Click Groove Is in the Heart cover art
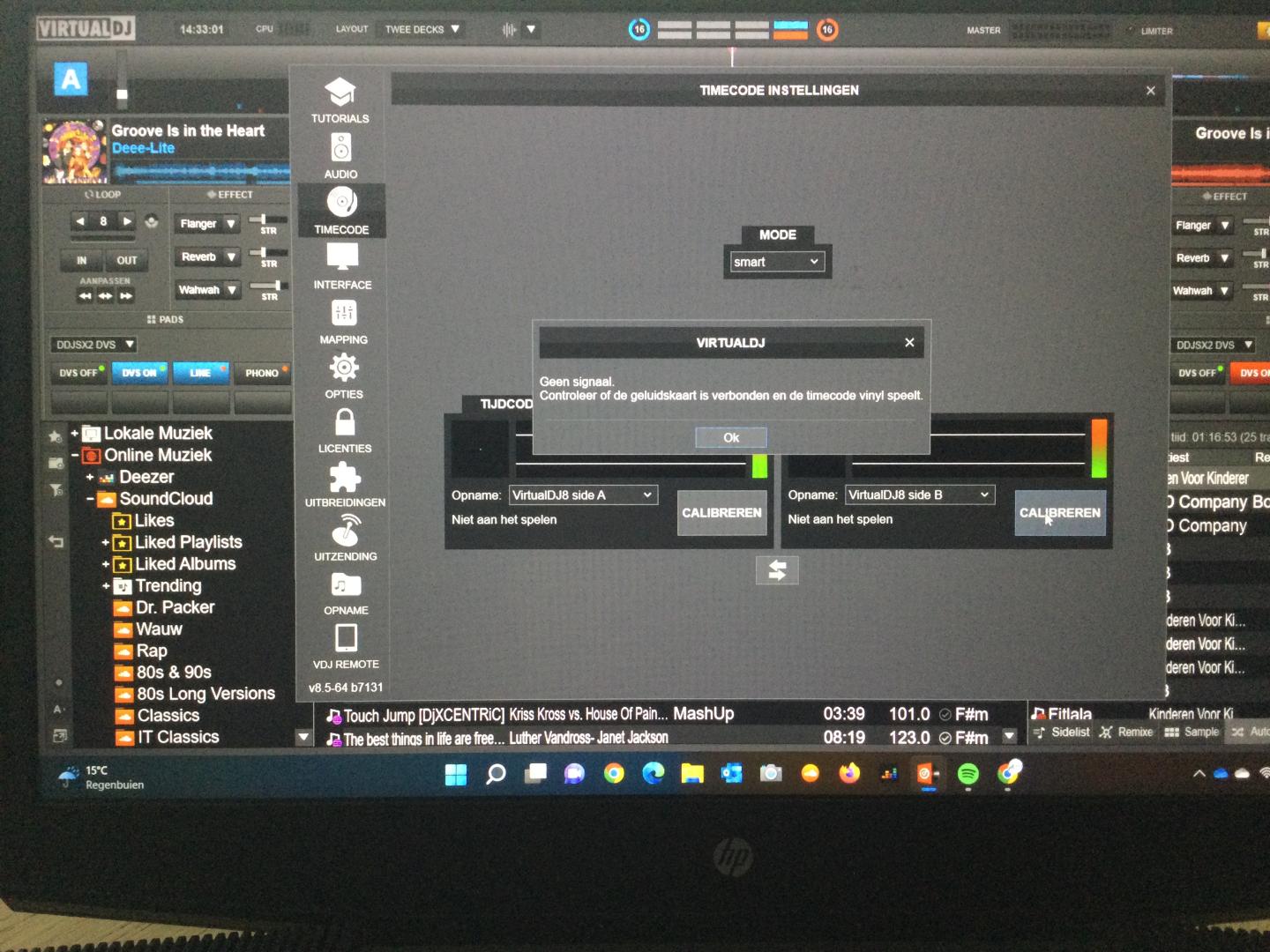 pyautogui.click(x=75, y=151)
